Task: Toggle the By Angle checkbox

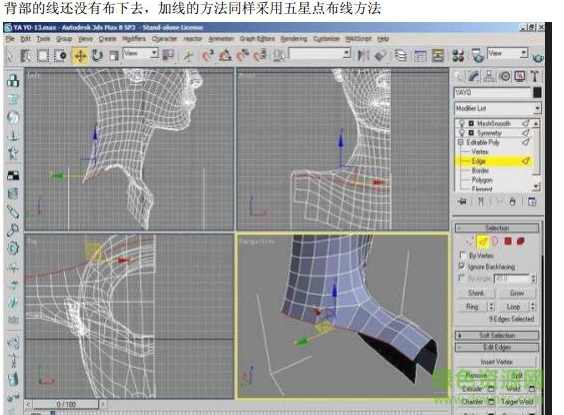Action: (462, 278)
